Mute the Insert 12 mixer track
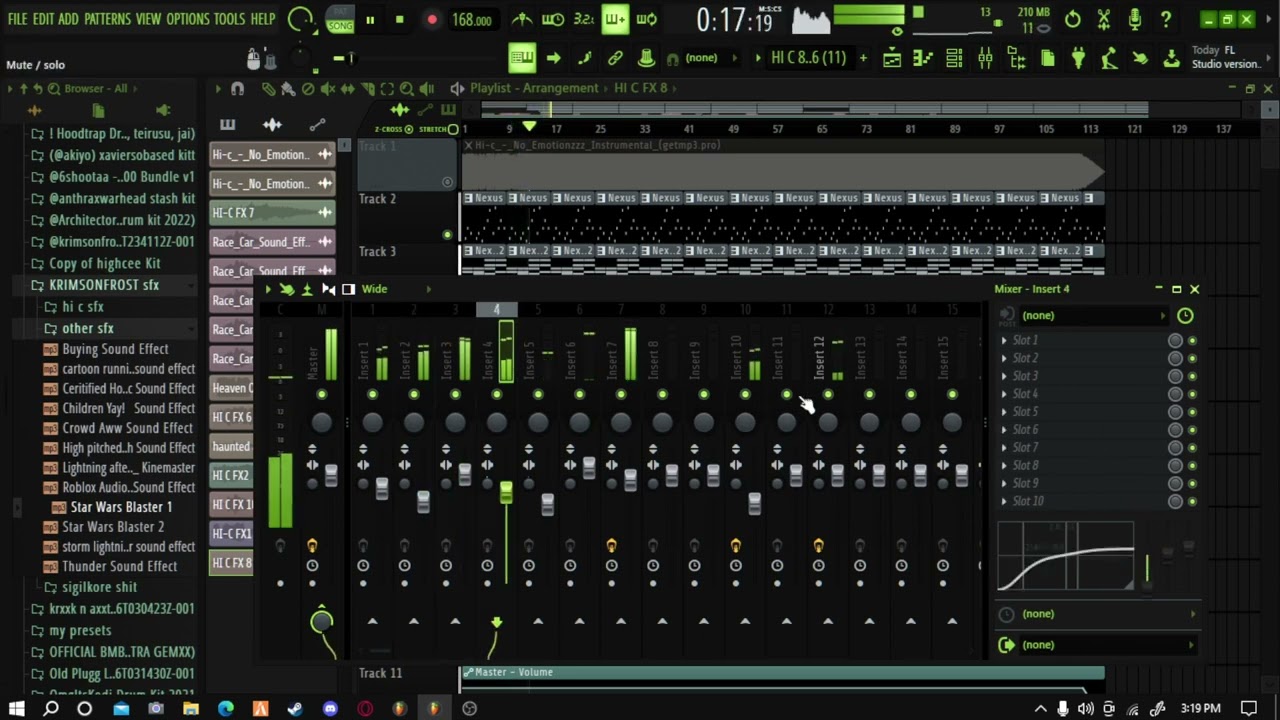The width and height of the screenshot is (1280, 720). (x=828, y=395)
